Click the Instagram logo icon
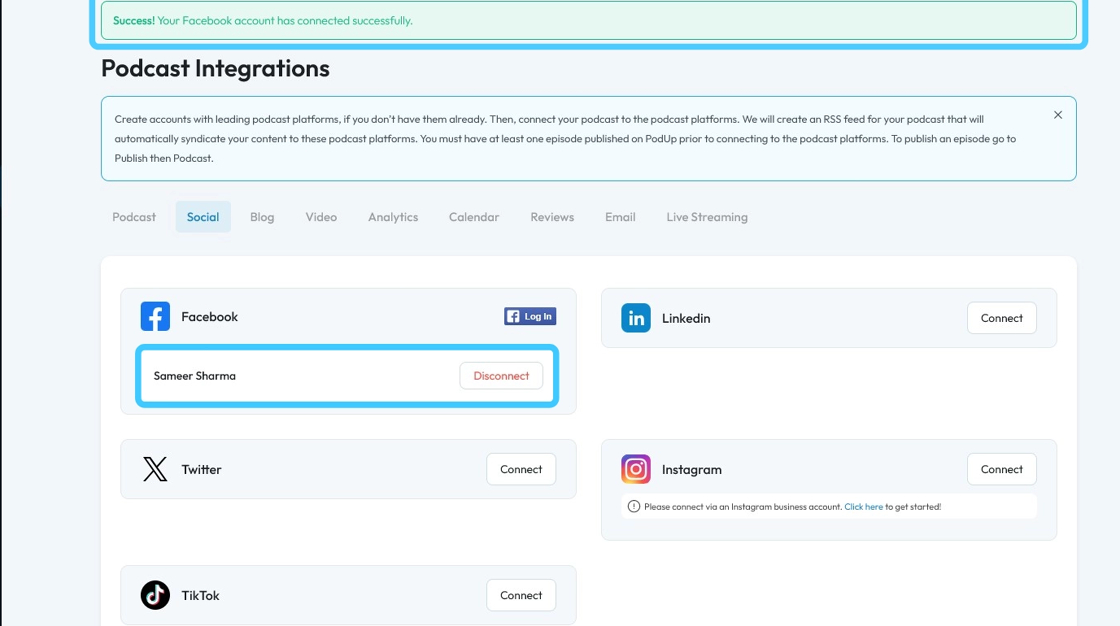This screenshot has height=626, width=1120. point(636,470)
